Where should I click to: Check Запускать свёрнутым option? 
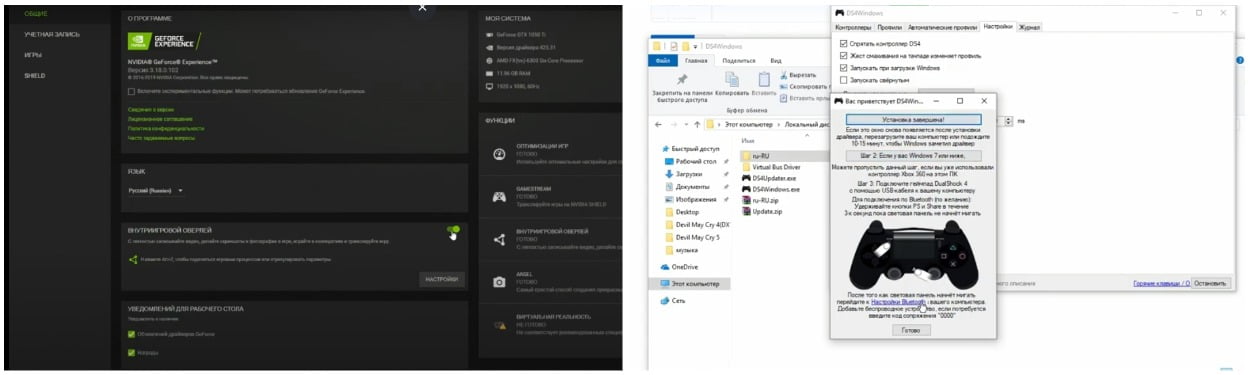click(844, 80)
